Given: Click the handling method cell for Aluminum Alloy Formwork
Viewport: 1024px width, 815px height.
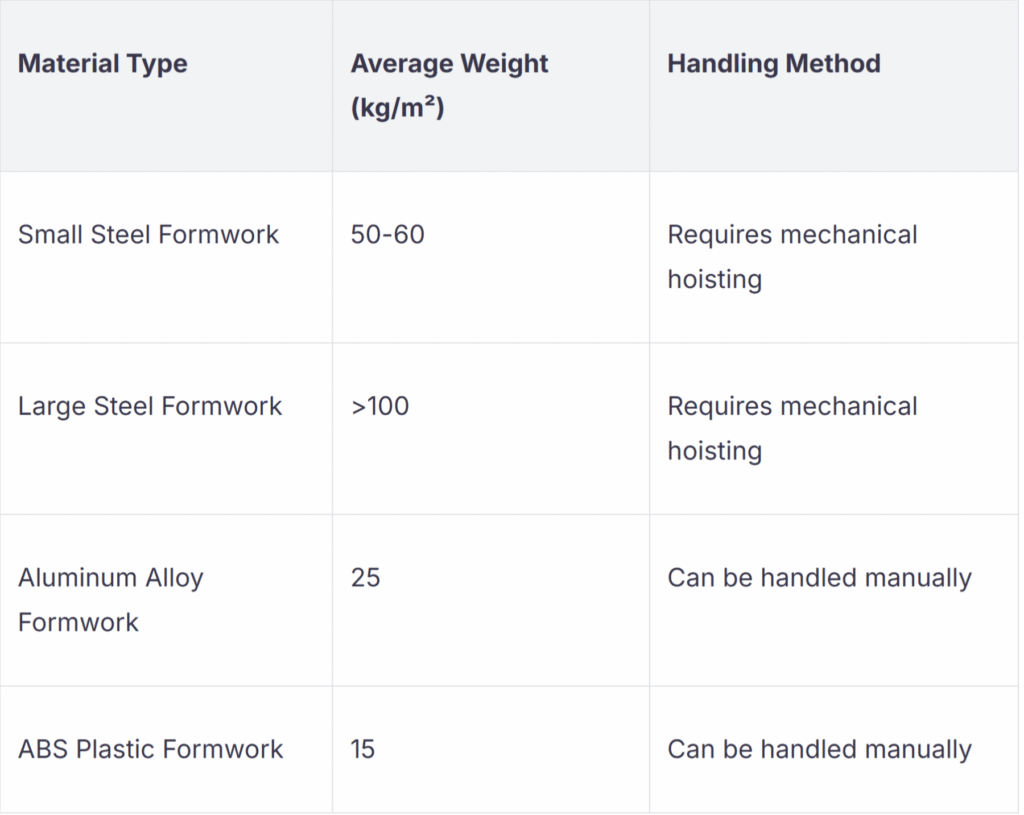Looking at the screenshot, I should [x=819, y=578].
